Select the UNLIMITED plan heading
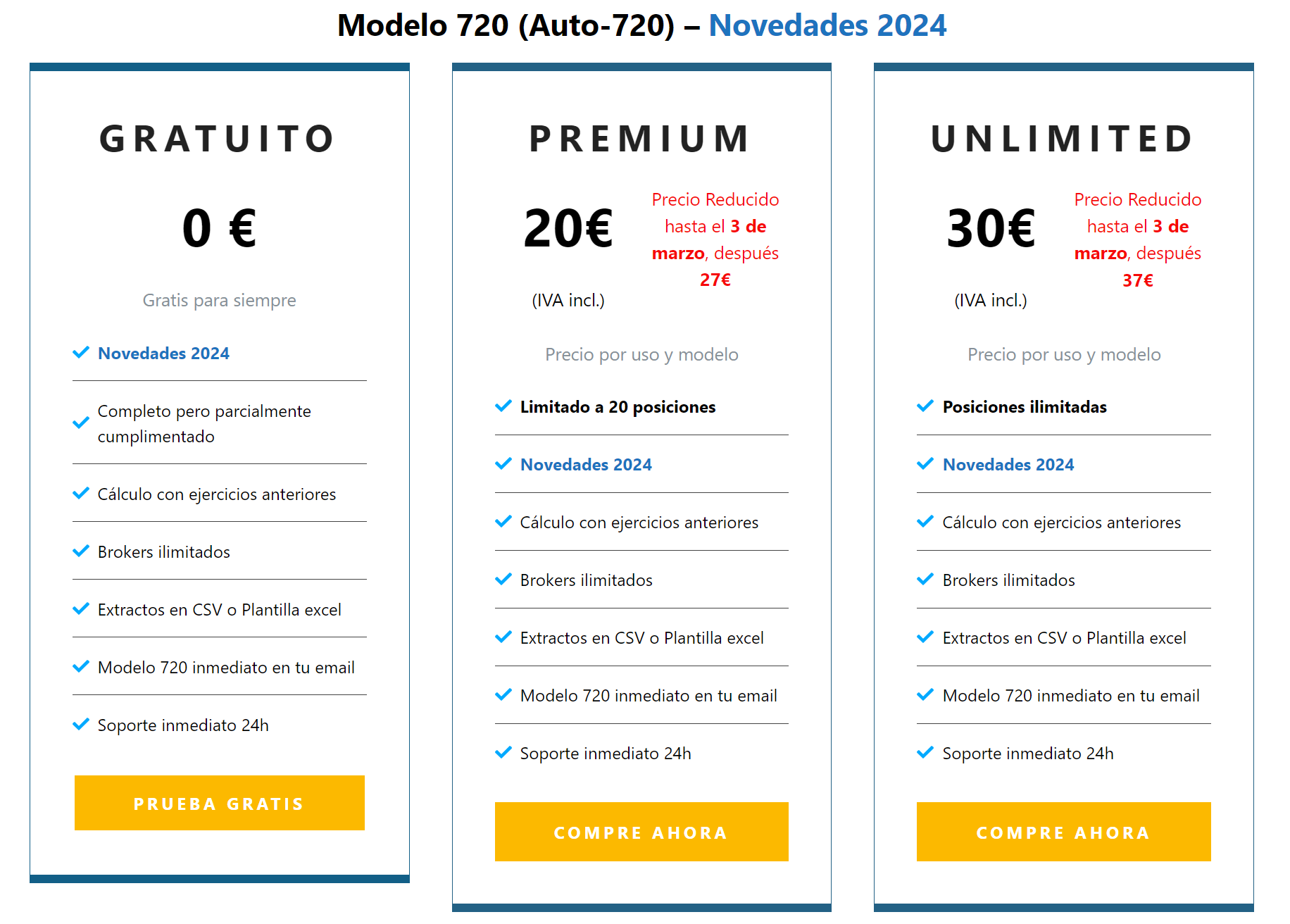Viewport: 1290px width, 924px height. click(1062, 139)
